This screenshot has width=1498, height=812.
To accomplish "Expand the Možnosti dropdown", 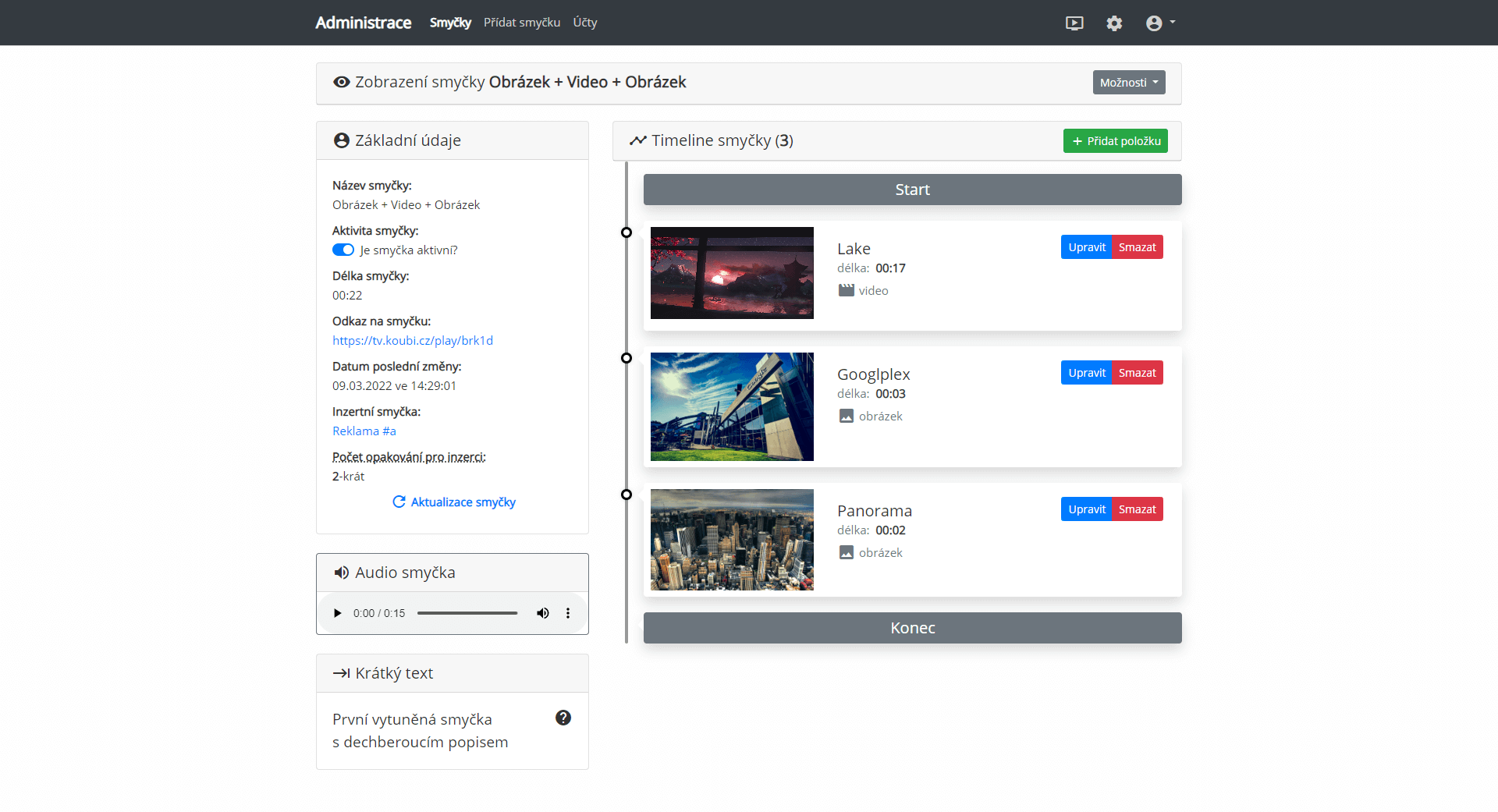I will tap(1128, 83).
